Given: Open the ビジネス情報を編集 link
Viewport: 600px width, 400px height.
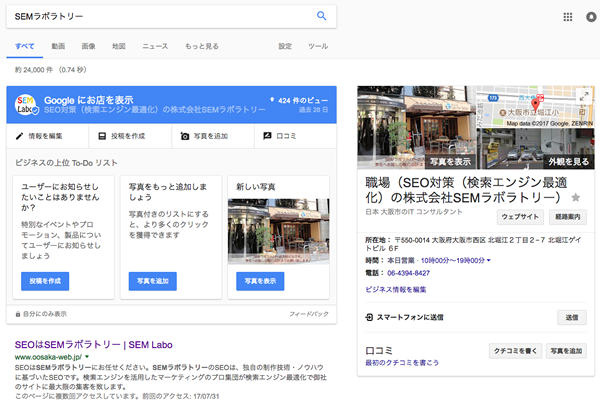Looking at the screenshot, I should (x=396, y=289).
